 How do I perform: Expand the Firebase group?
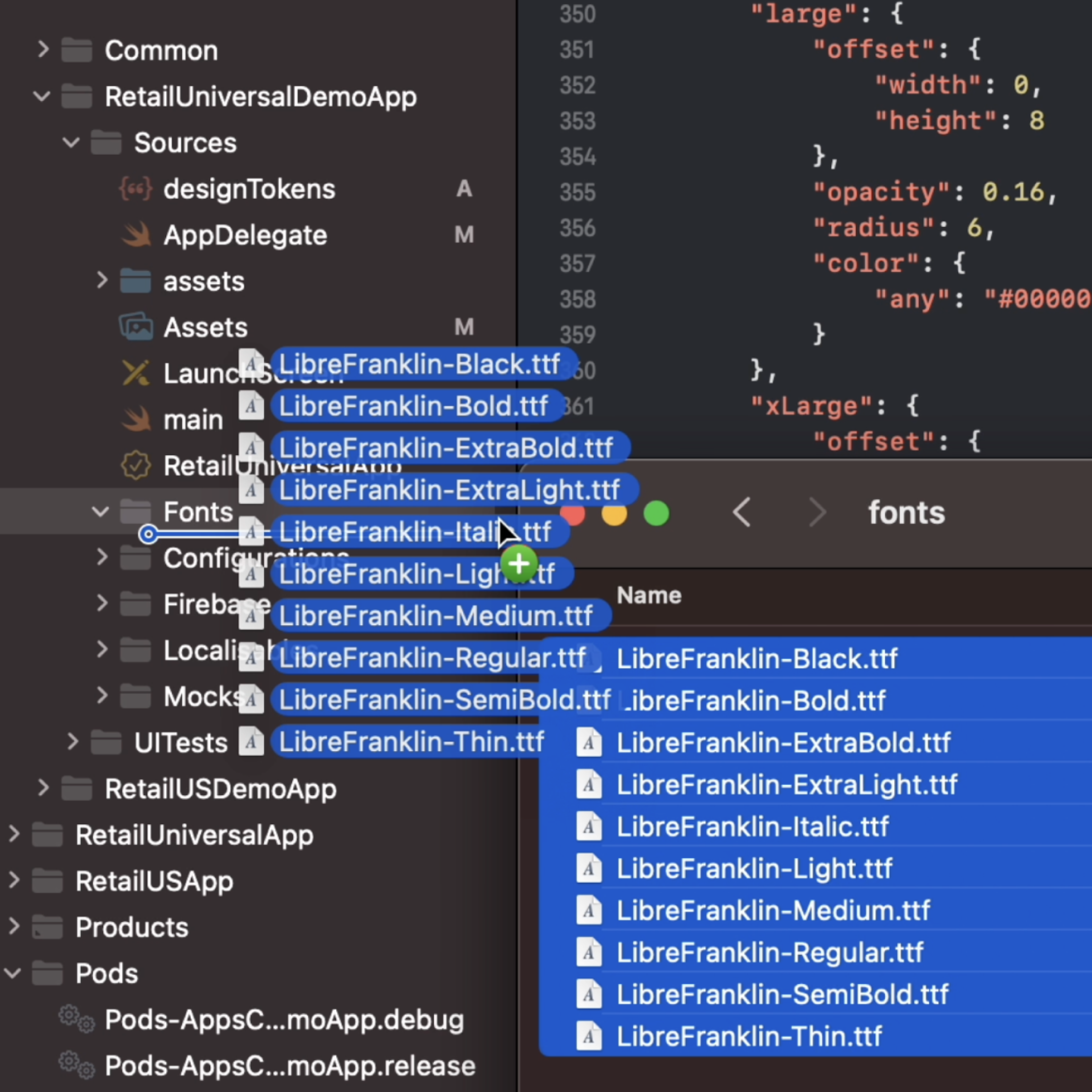pyautogui.click(x=103, y=604)
